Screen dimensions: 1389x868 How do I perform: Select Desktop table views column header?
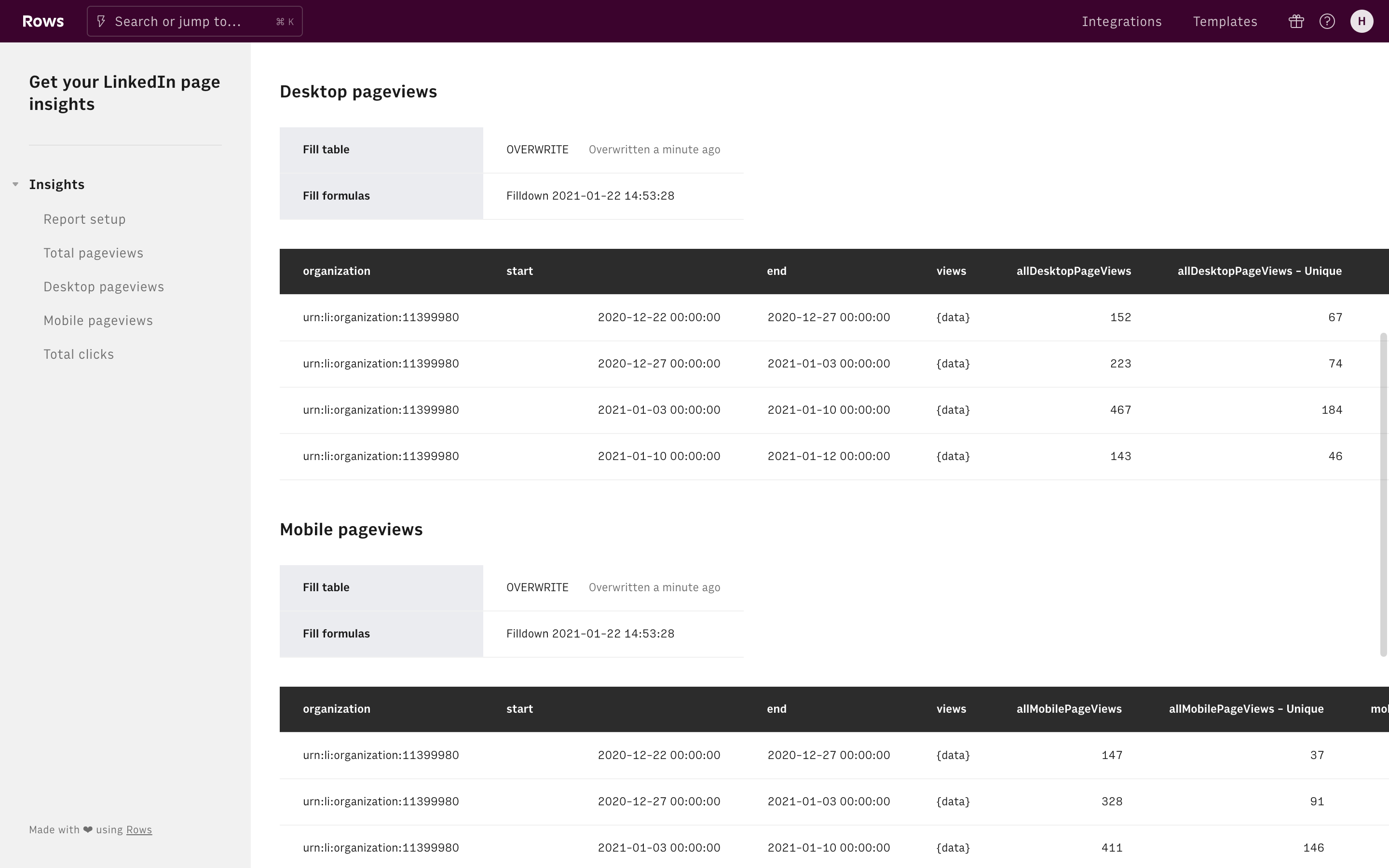click(x=951, y=271)
